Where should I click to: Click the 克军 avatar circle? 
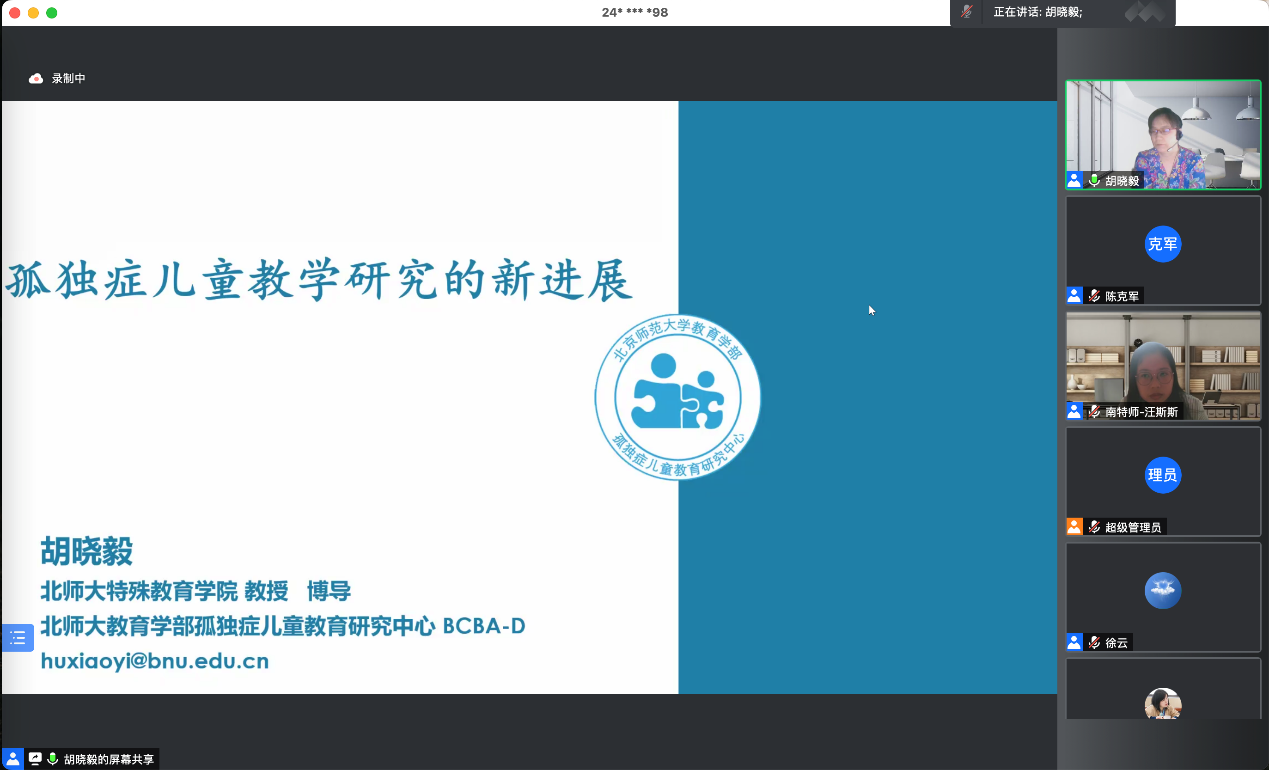click(1163, 244)
